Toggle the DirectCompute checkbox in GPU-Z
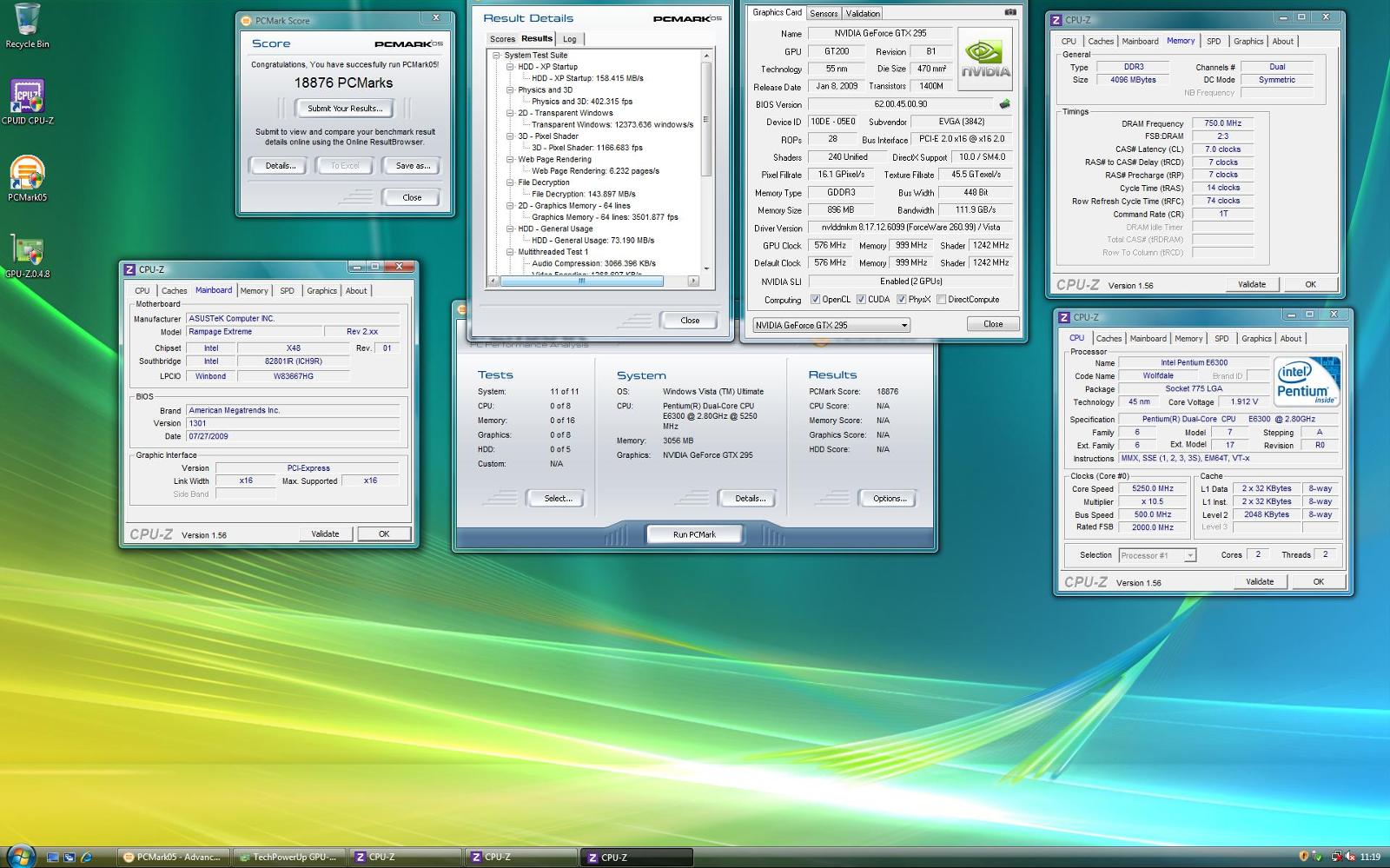1390x868 pixels. (941, 300)
